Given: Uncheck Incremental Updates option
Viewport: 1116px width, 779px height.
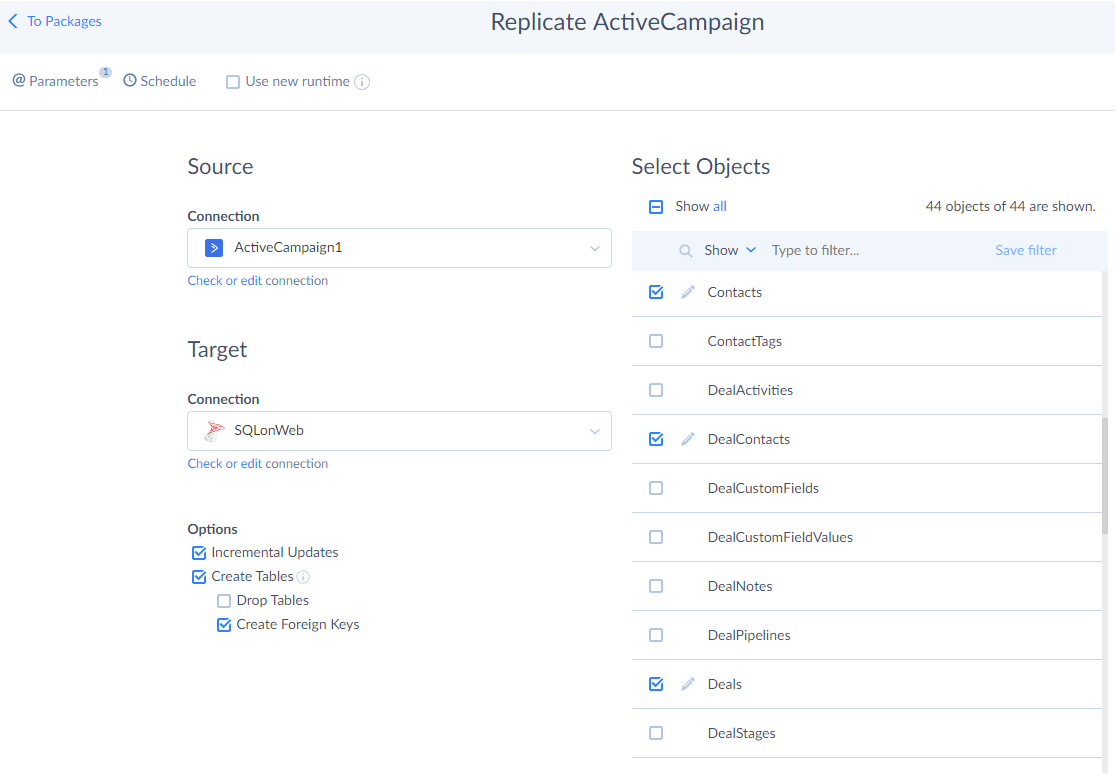Looking at the screenshot, I should pyautogui.click(x=199, y=553).
